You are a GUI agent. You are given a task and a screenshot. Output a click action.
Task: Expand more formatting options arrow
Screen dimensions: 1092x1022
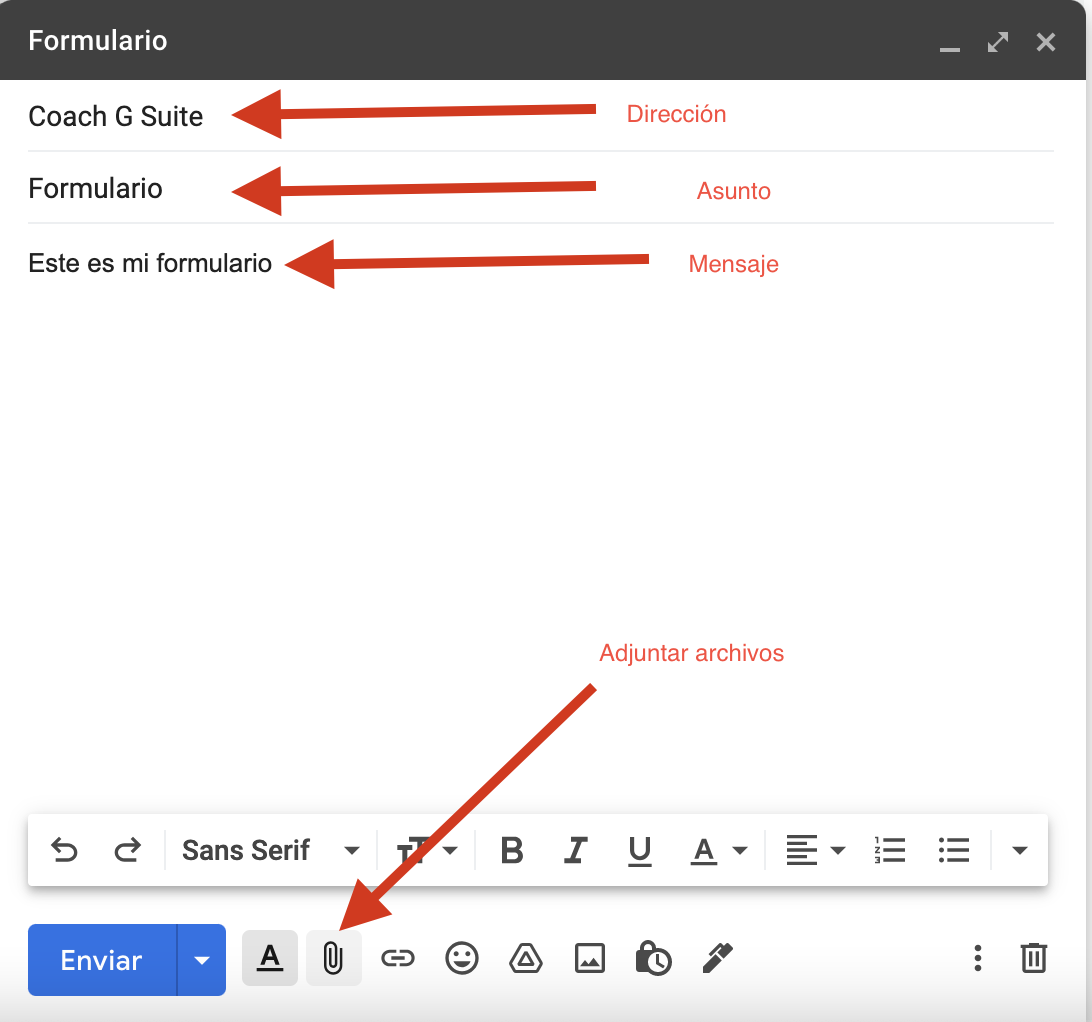[x=1020, y=850]
